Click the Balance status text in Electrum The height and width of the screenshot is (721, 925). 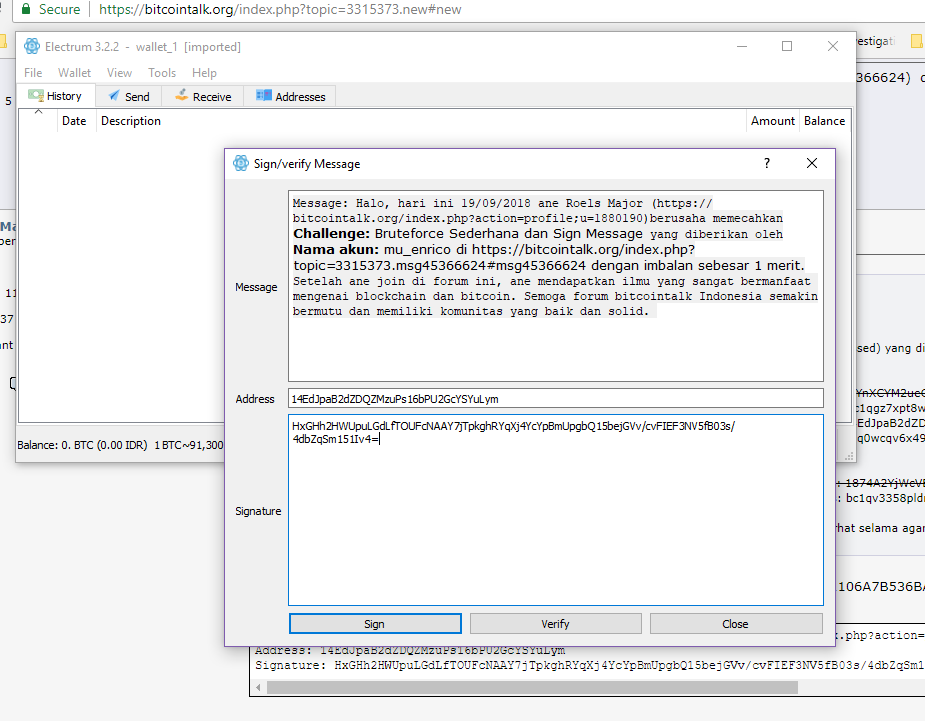point(82,445)
